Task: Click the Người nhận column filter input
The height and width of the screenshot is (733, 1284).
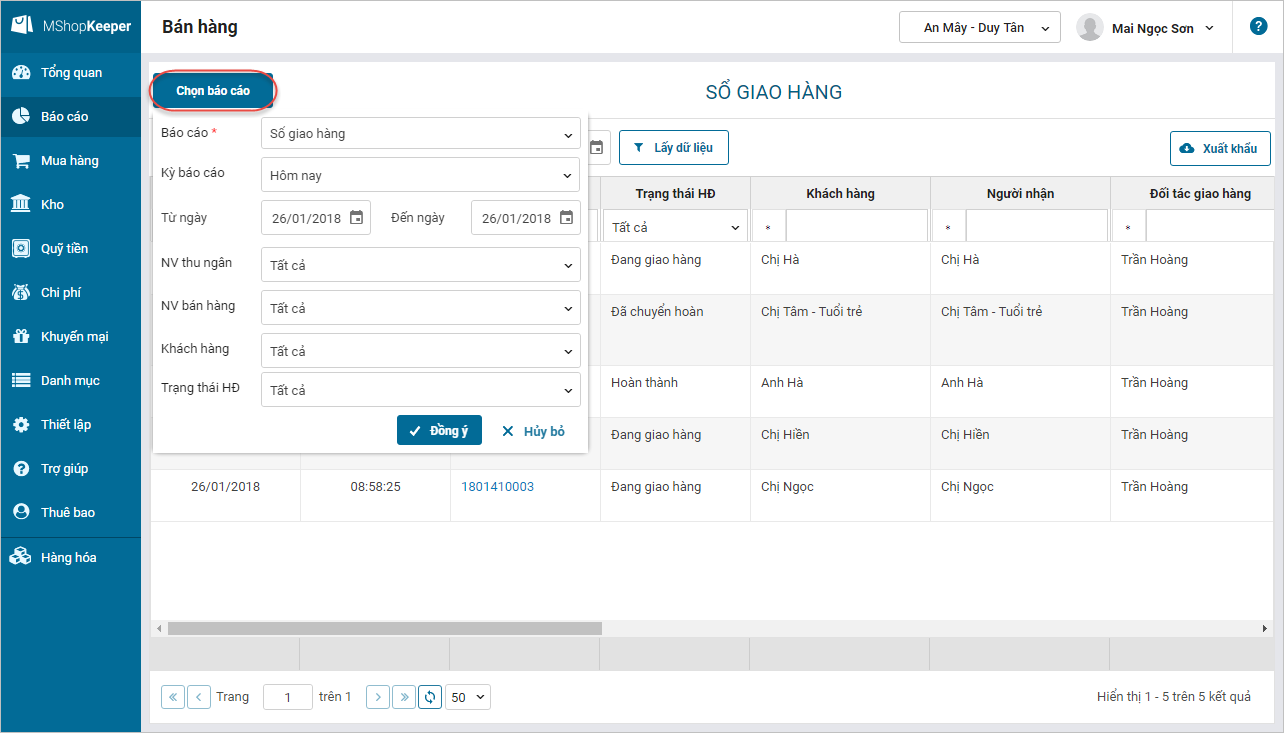Action: coord(1037,227)
